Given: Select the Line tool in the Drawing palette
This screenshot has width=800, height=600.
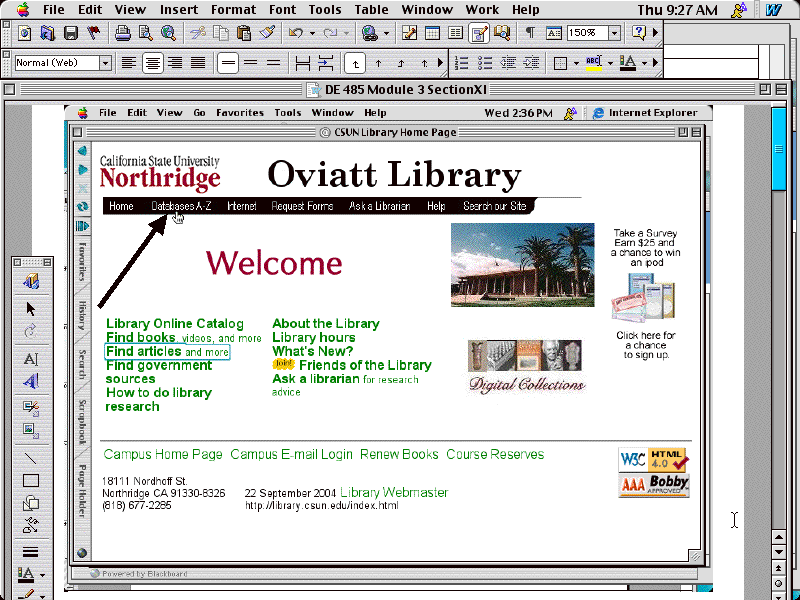Looking at the screenshot, I should point(31,458).
